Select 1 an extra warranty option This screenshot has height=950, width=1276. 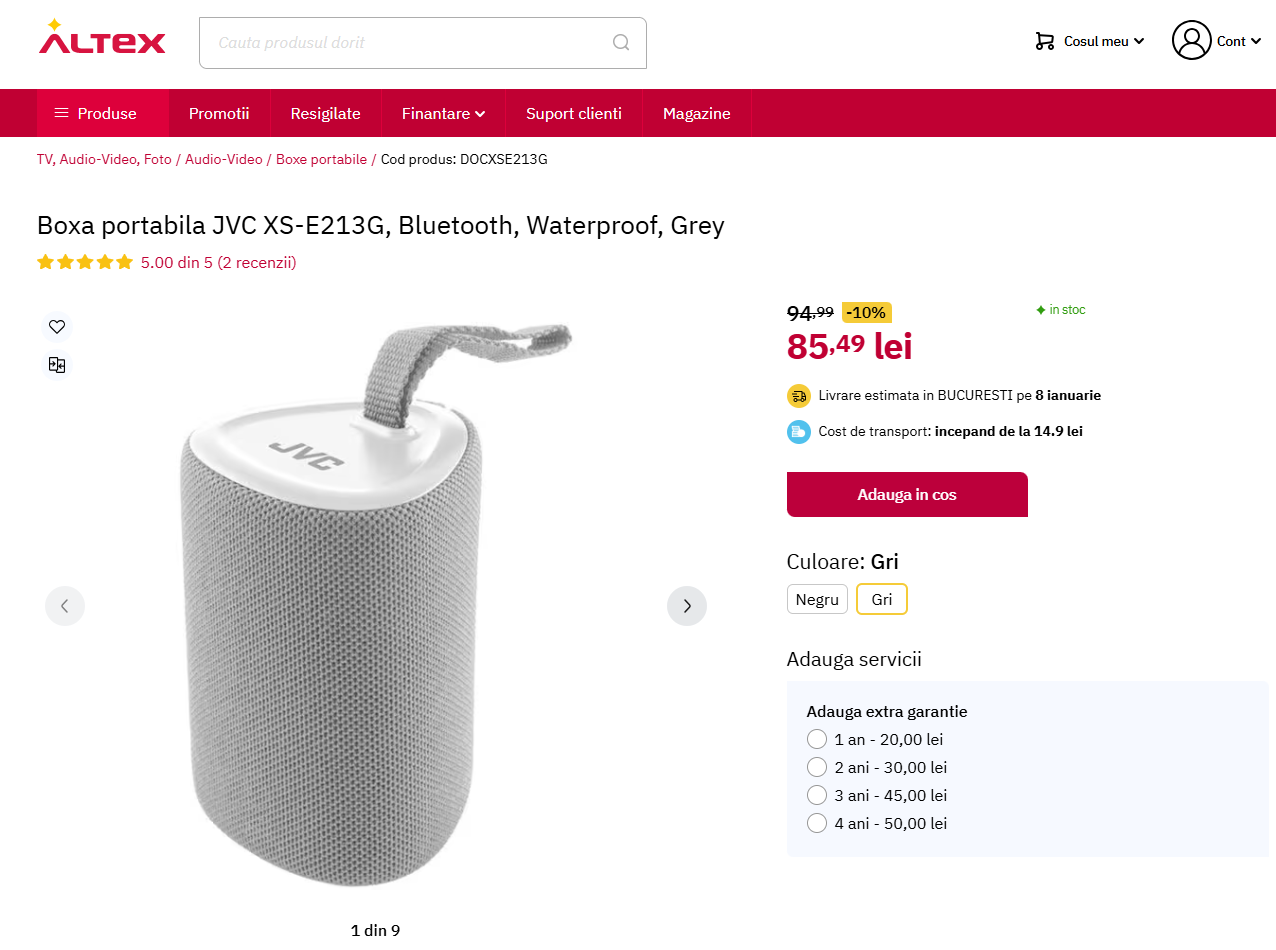pyautogui.click(x=817, y=739)
